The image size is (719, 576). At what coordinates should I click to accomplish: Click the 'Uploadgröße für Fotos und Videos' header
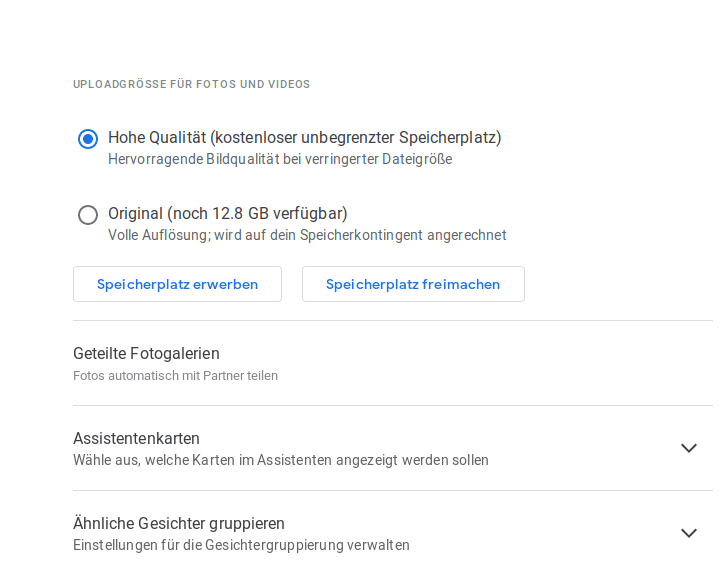point(192,84)
